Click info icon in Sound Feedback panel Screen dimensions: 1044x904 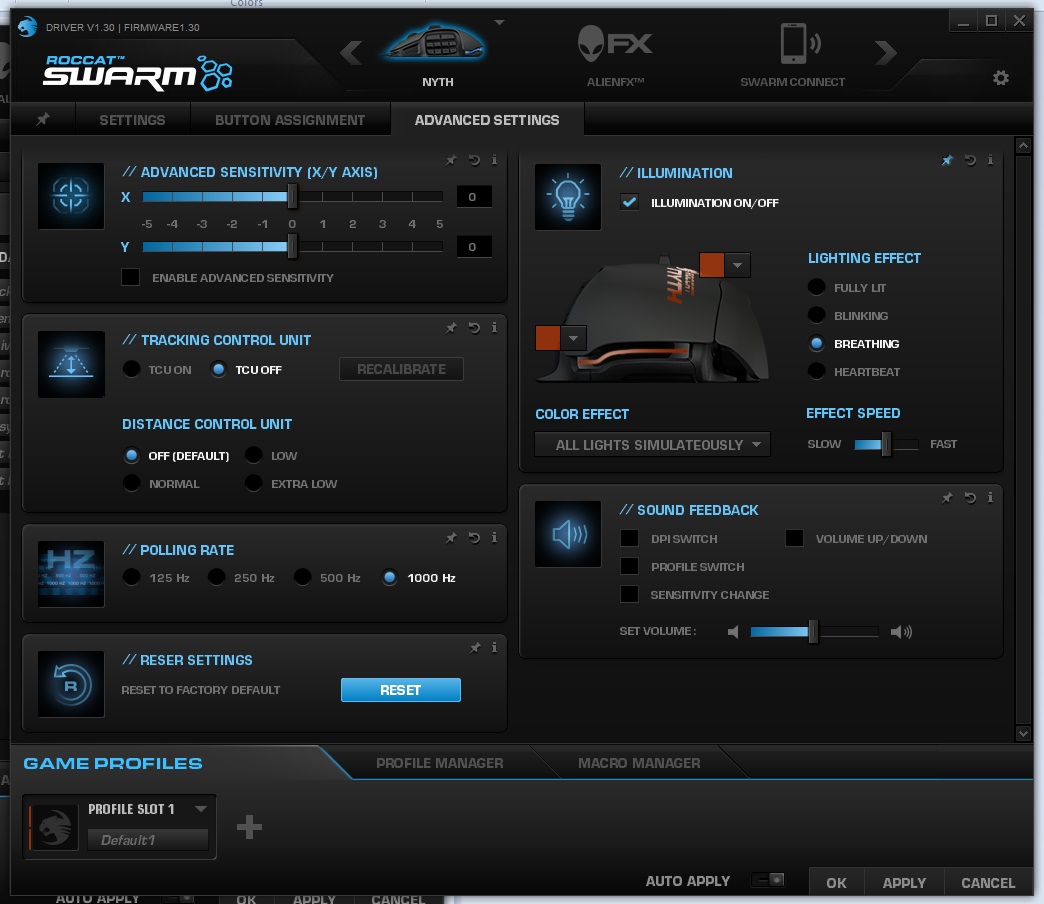(x=990, y=497)
